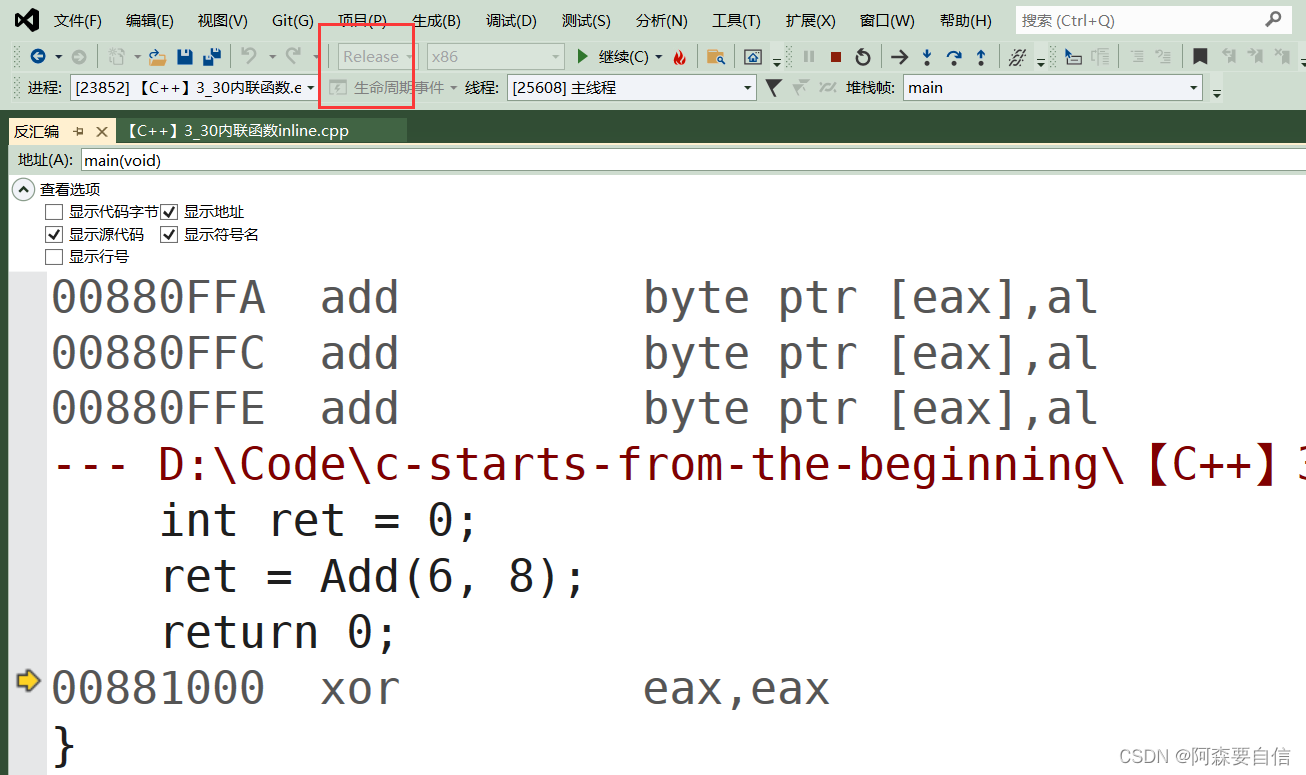Open Find in Files folder-search icon
This screenshot has height=775, width=1306.
[715, 57]
